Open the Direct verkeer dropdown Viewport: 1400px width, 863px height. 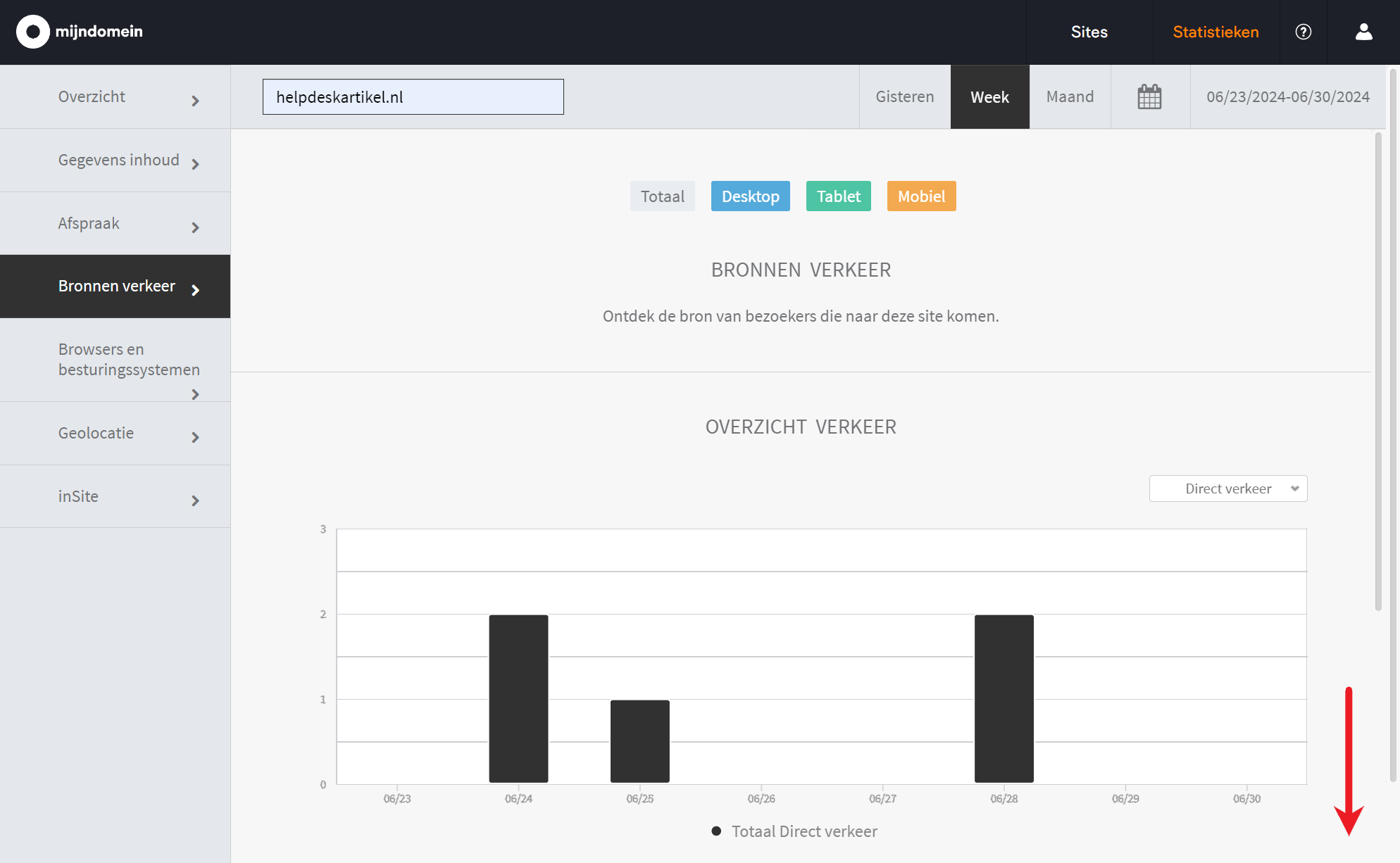1227,489
